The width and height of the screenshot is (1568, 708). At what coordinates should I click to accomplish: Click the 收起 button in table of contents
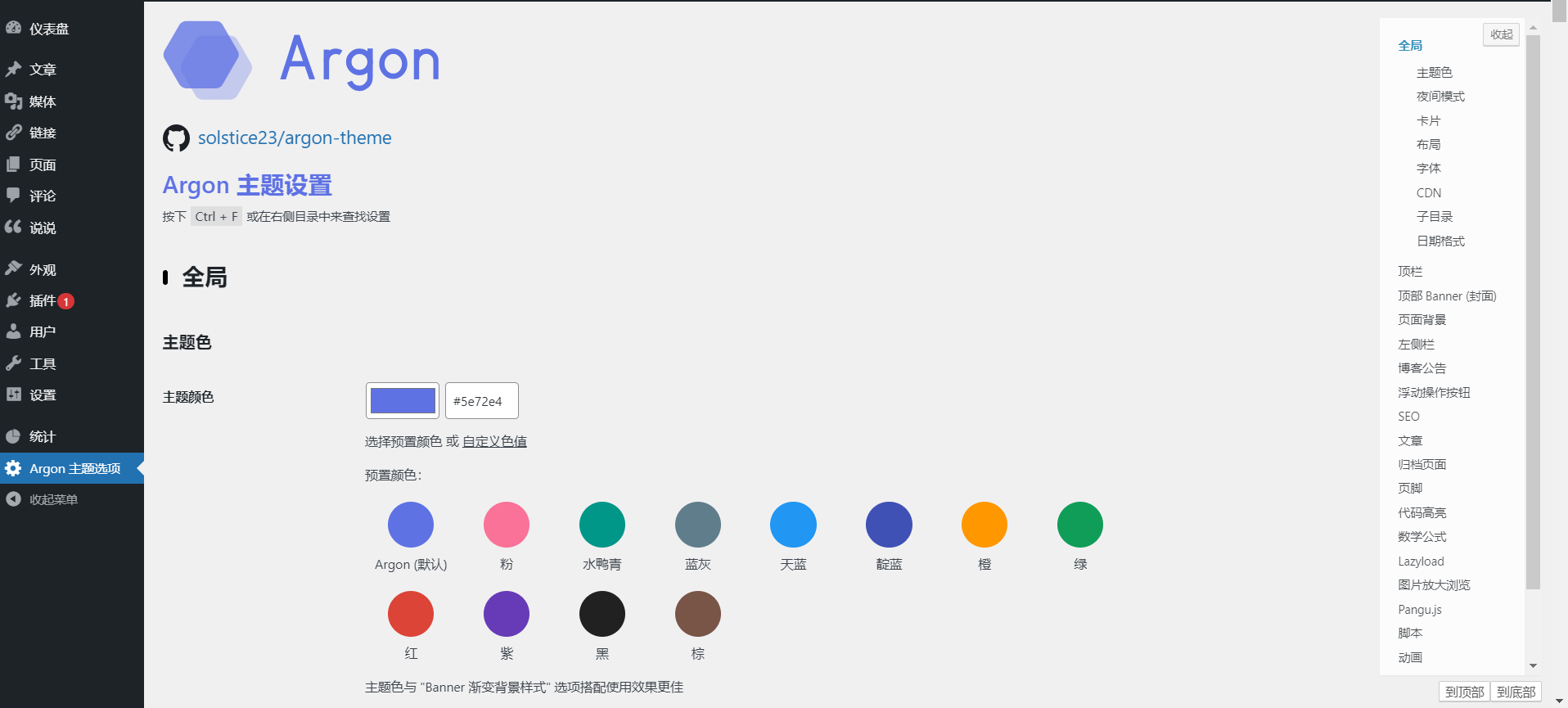[x=1501, y=34]
